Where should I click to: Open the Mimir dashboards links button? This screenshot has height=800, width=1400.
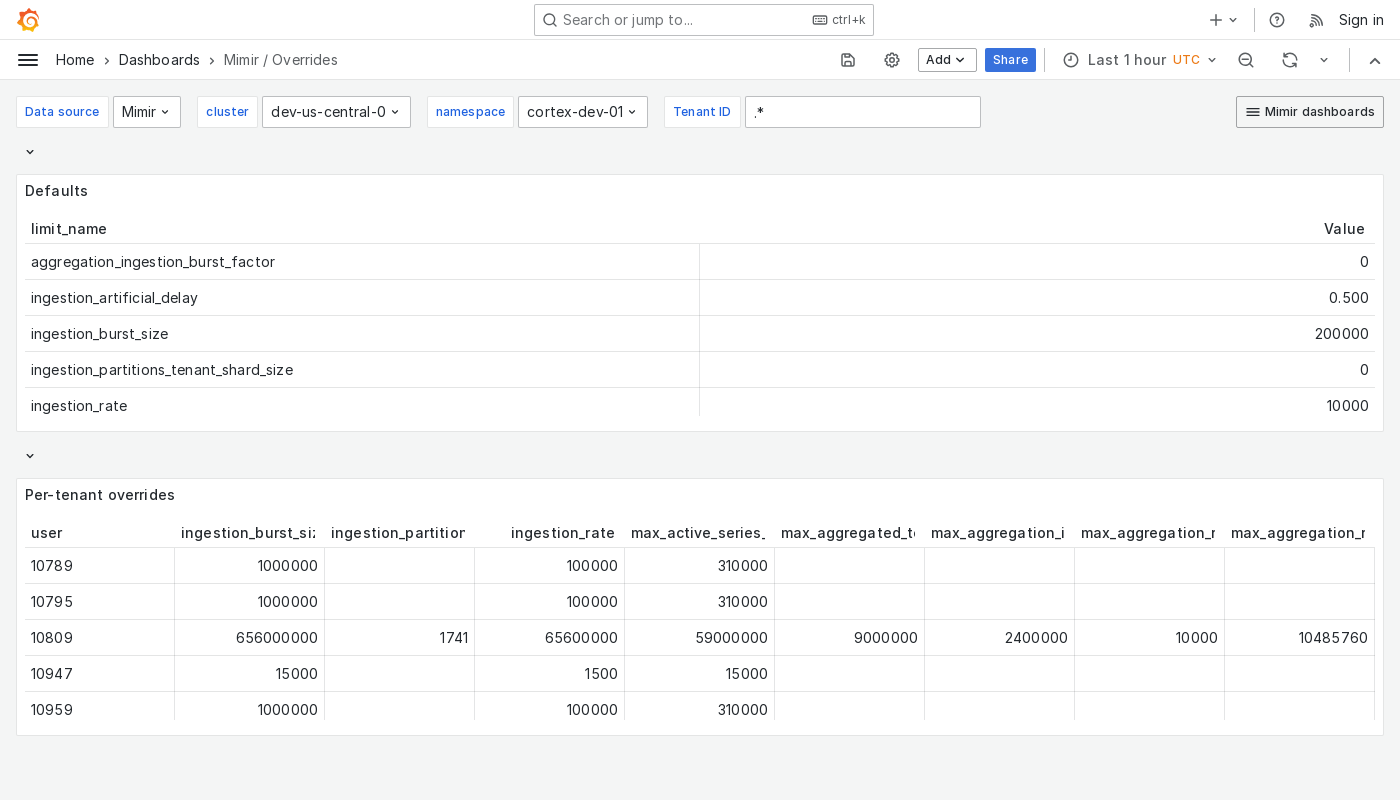(x=1310, y=112)
